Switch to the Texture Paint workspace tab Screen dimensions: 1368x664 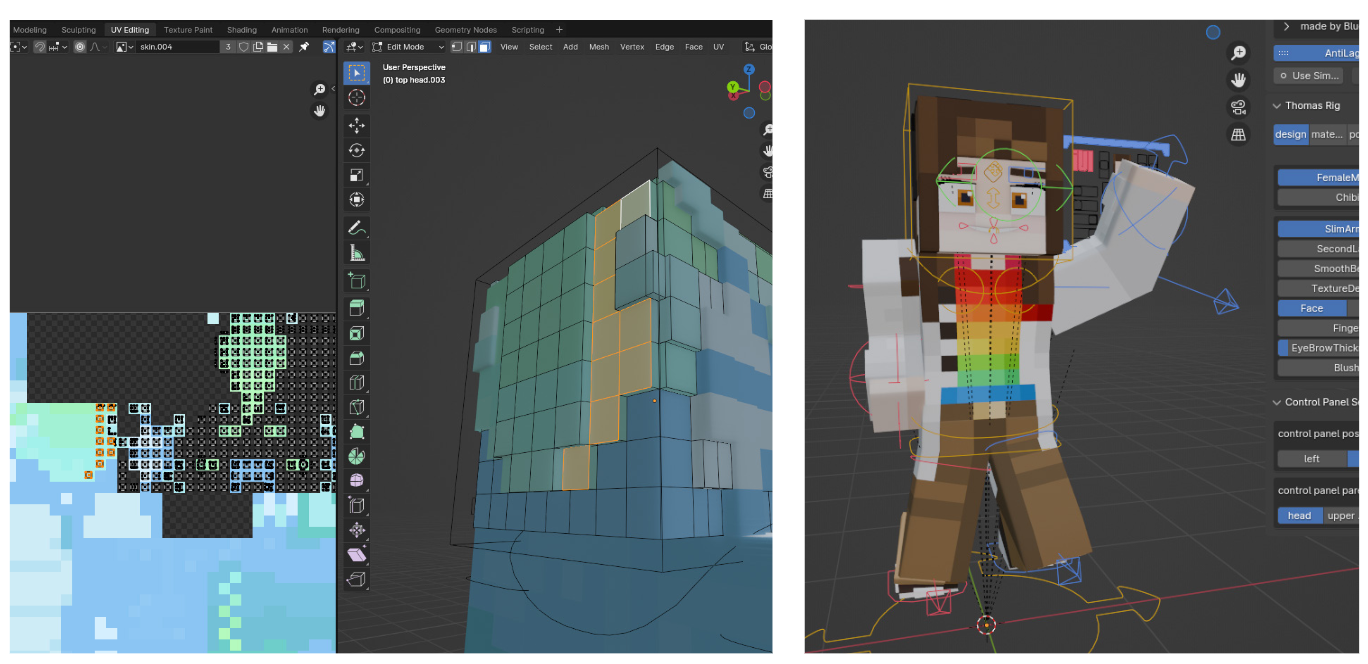[187, 30]
